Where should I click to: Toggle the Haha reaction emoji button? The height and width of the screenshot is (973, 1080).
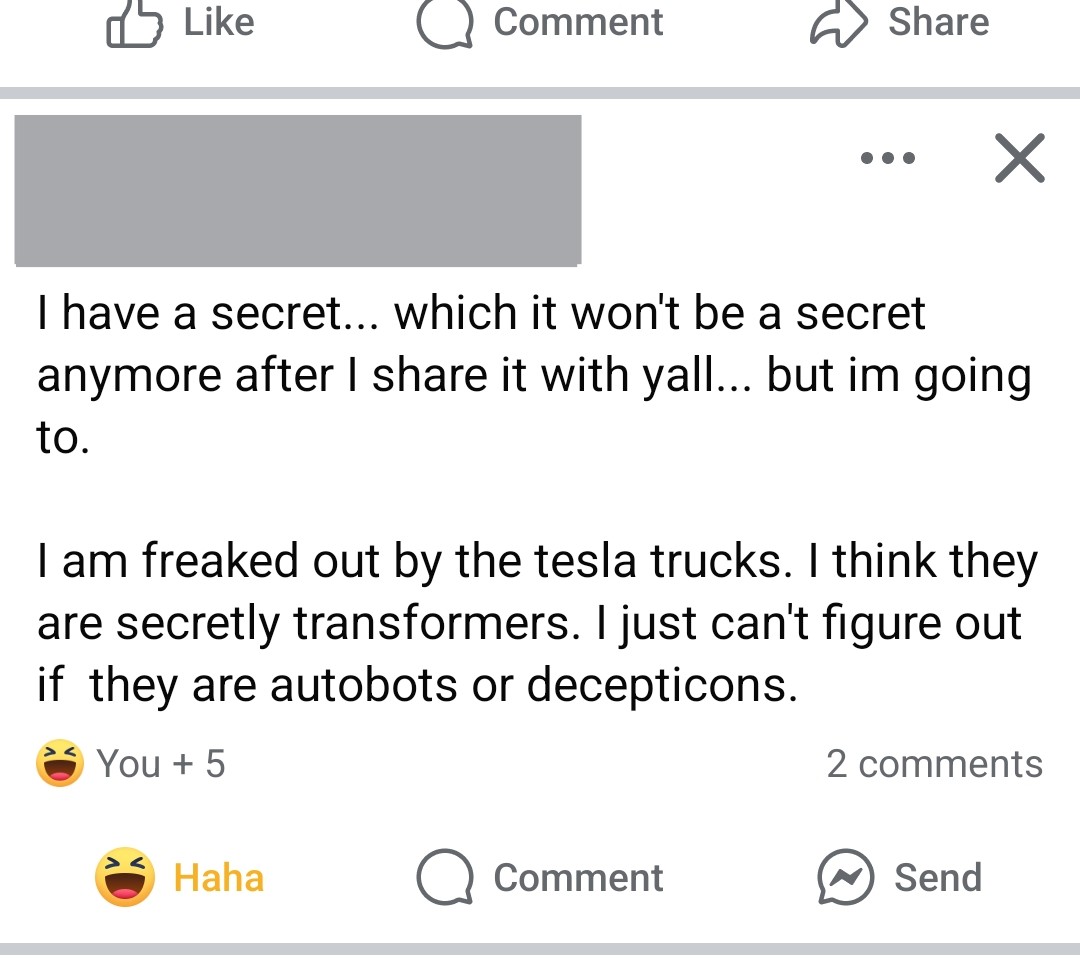[125, 877]
